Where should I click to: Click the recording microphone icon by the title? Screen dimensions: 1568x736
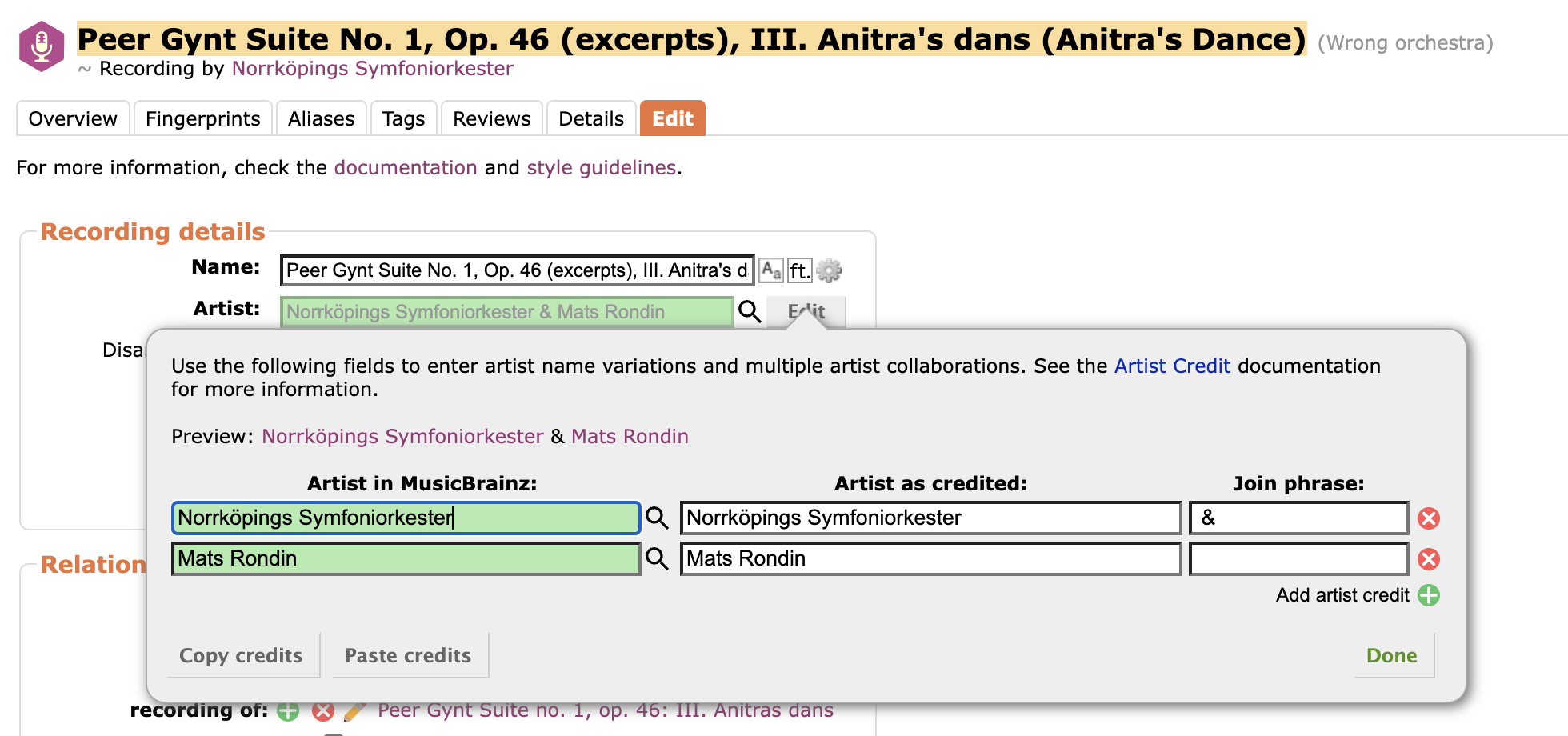42,46
